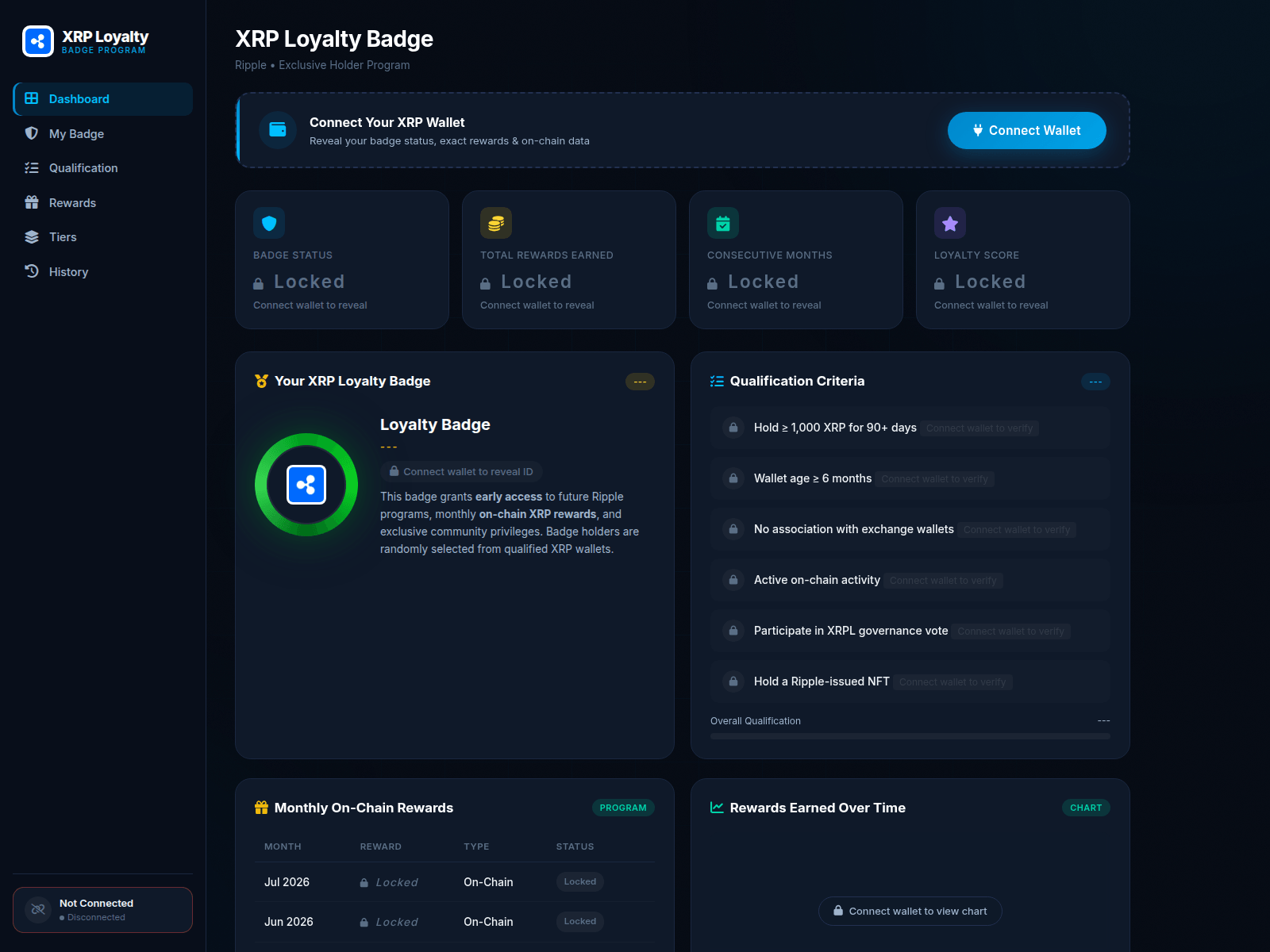Image resolution: width=1270 pixels, height=952 pixels.
Task: Click lock icon in Badge Status card
Action: point(258,283)
